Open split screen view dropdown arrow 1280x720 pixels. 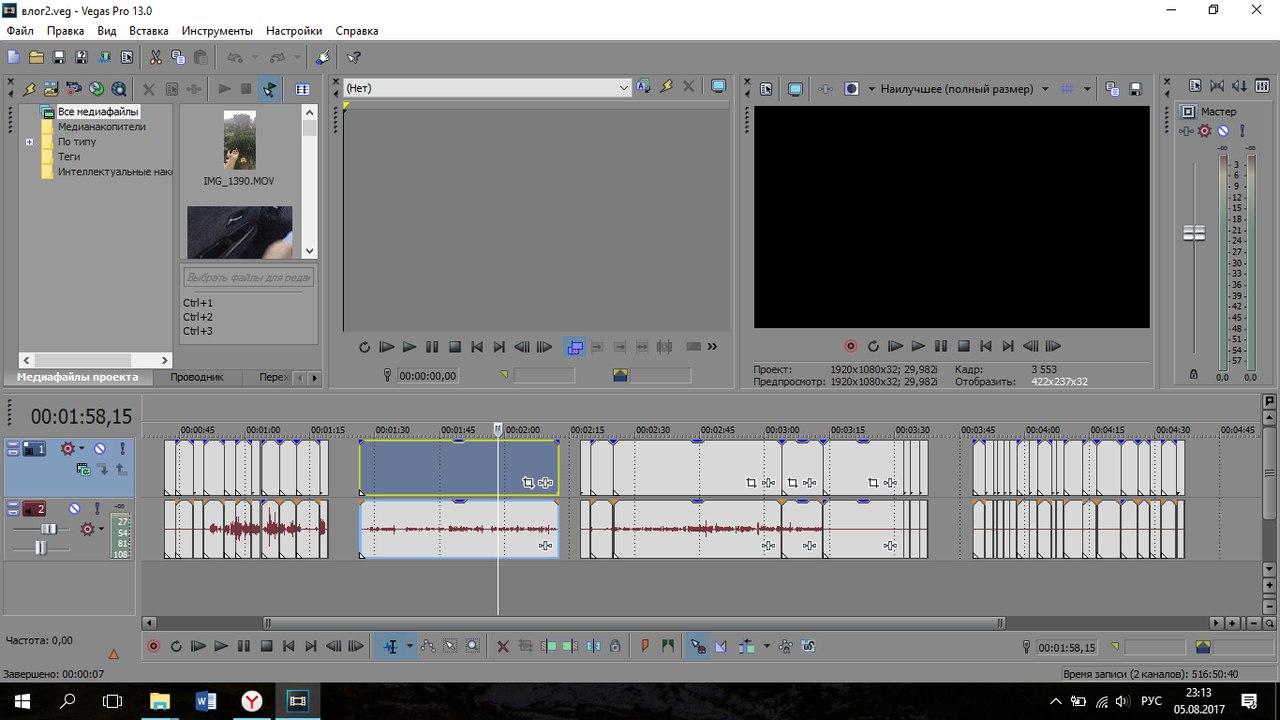pos(872,89)
